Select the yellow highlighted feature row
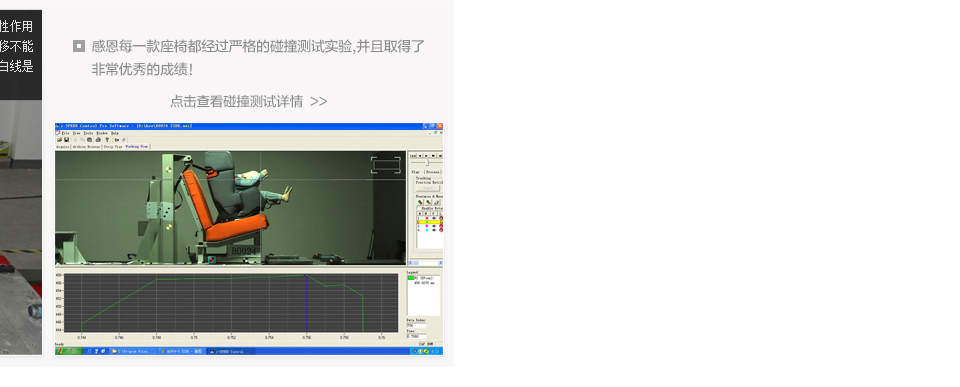The width and height of the screenshot is (960, 387). coord(430,222)
